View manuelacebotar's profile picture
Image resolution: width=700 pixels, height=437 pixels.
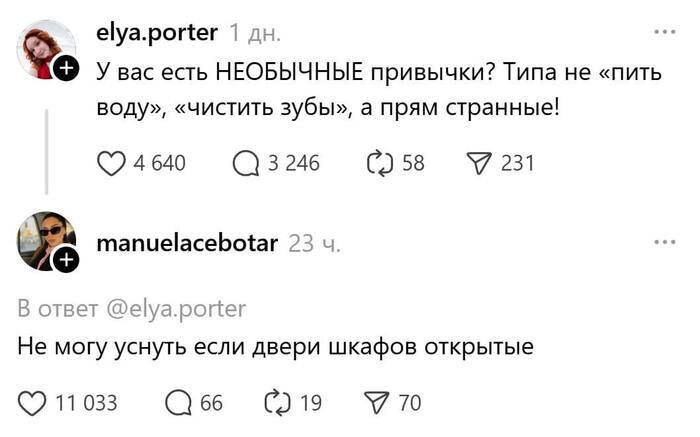[x=44, y=240]
